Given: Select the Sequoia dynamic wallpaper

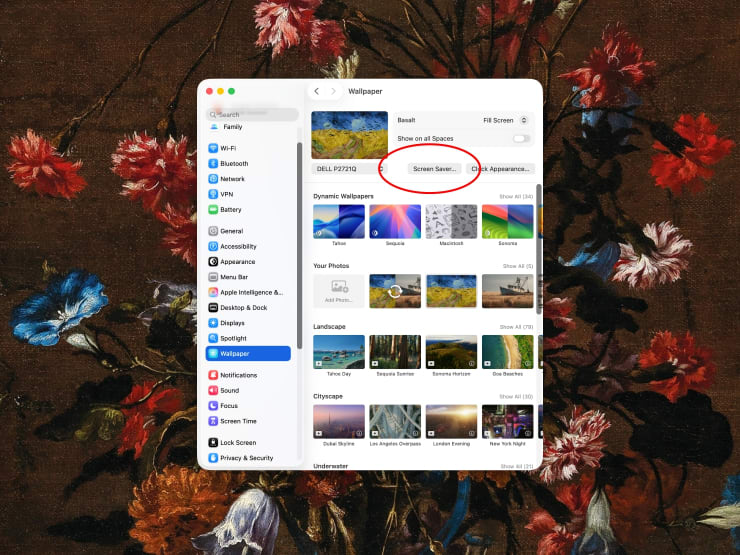Looking at the screenshot, I should pyautogui.click(x=395, y=221).
